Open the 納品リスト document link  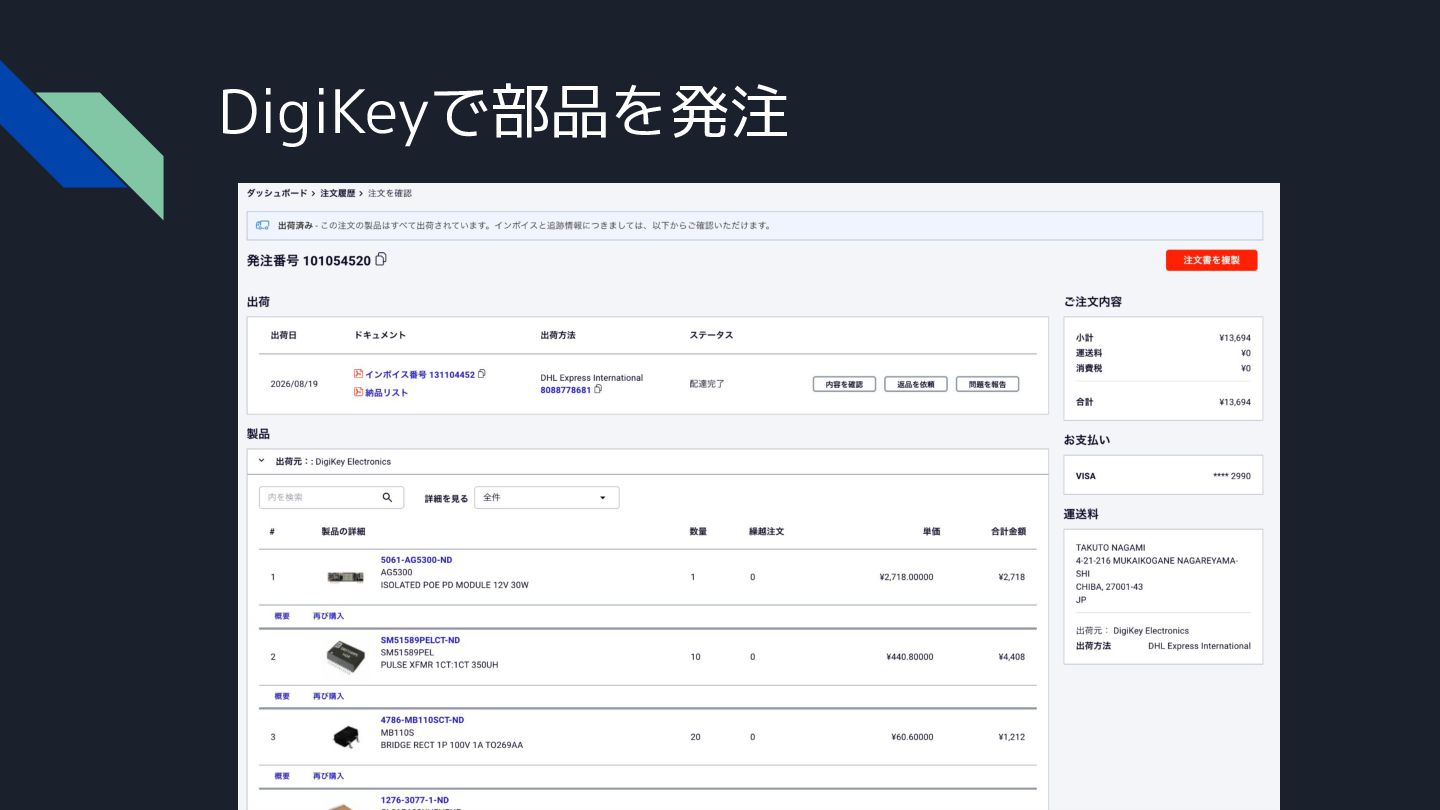pyautogui.click(x=386, y=392)
